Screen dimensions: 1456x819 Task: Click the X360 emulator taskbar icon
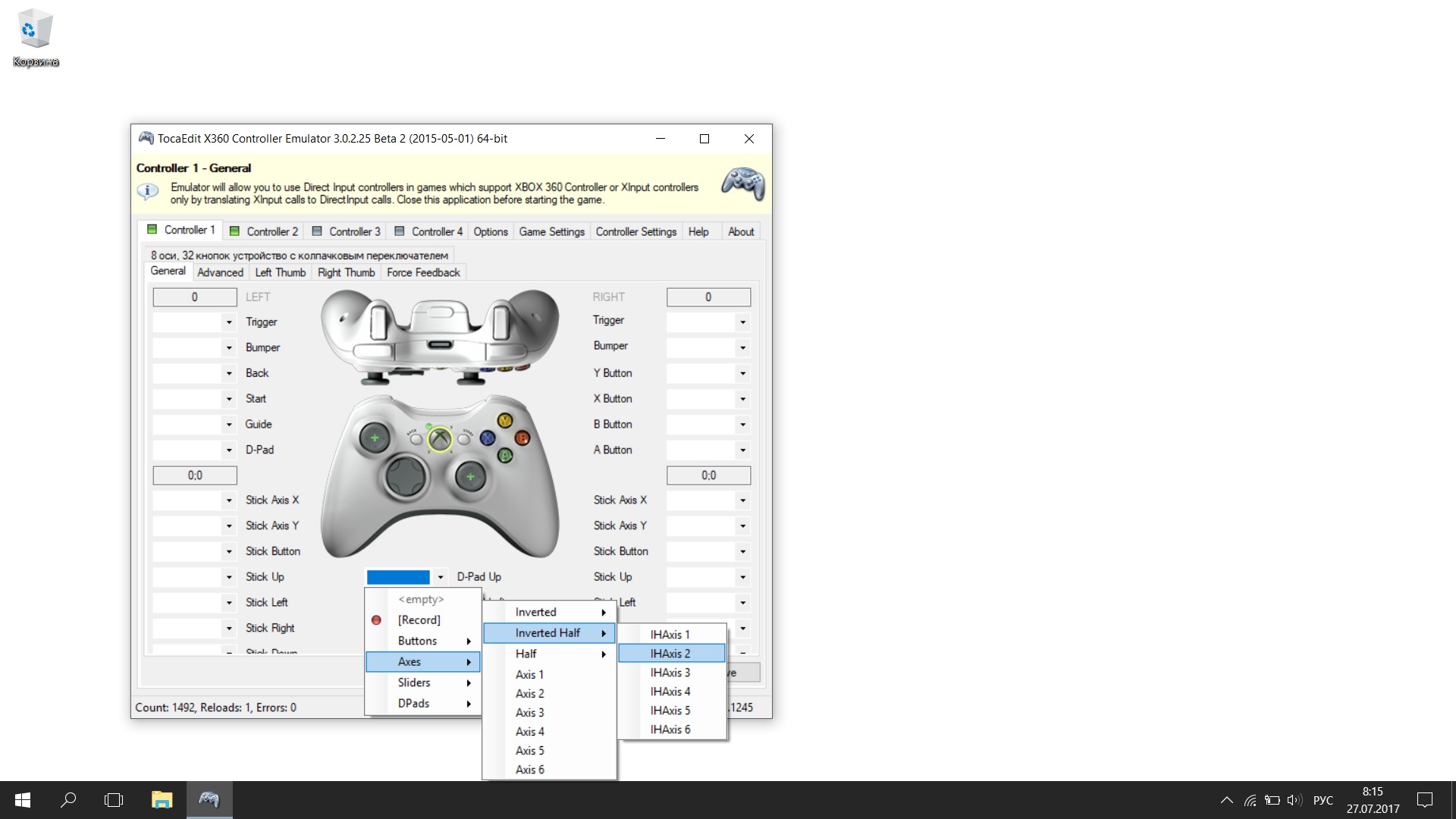[209, 800]
